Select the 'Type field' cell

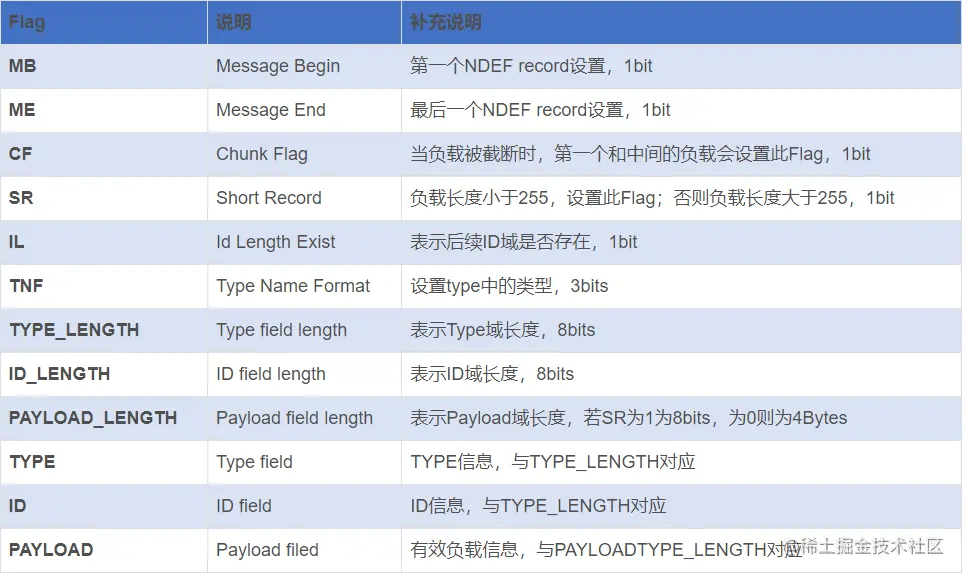point(304,462)
